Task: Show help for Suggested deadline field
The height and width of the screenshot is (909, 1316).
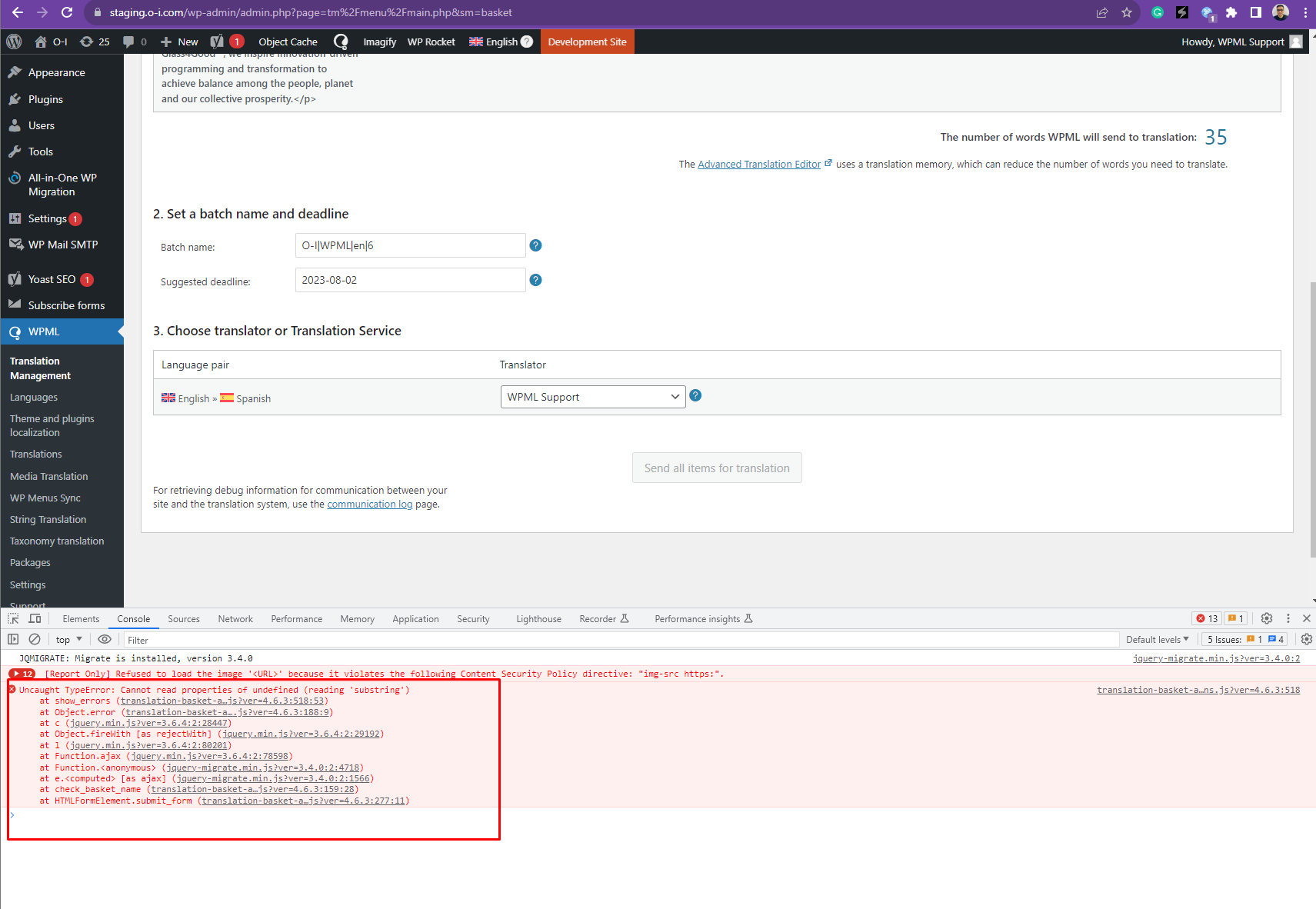Action: (x=536, y=280)
